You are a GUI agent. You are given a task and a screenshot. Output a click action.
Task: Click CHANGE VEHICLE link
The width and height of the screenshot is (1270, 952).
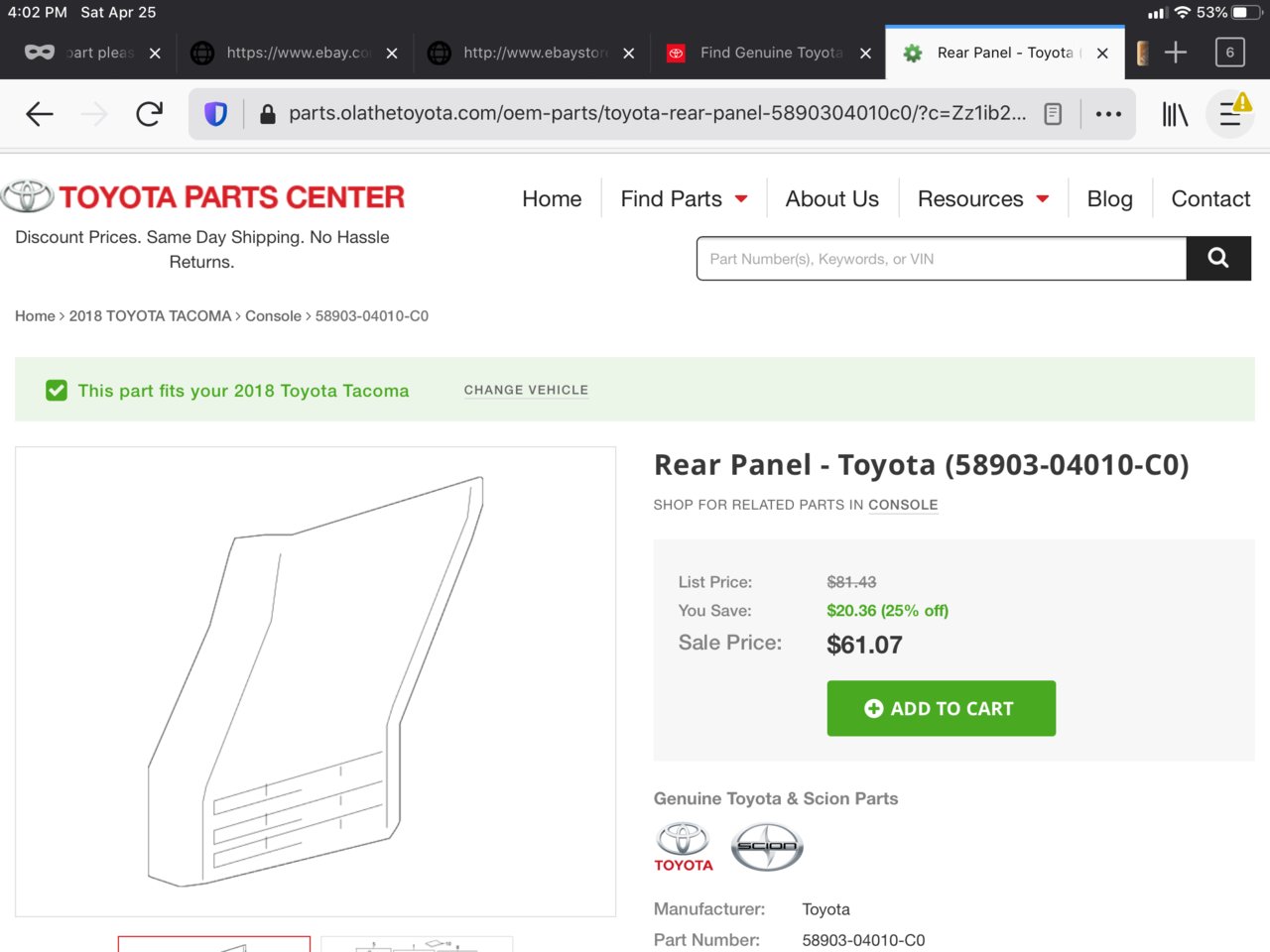(526, 390)
